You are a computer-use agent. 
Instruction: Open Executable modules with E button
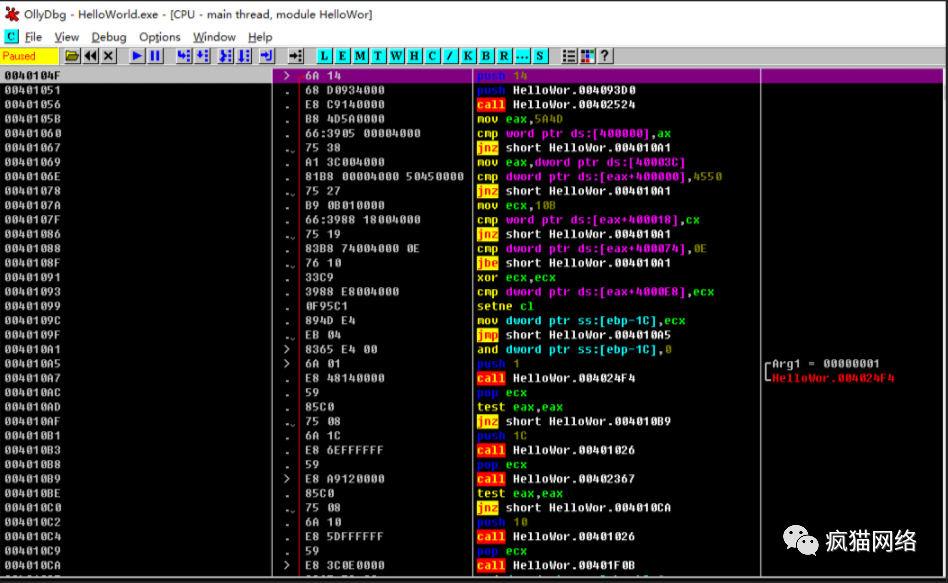coord(342,56)
